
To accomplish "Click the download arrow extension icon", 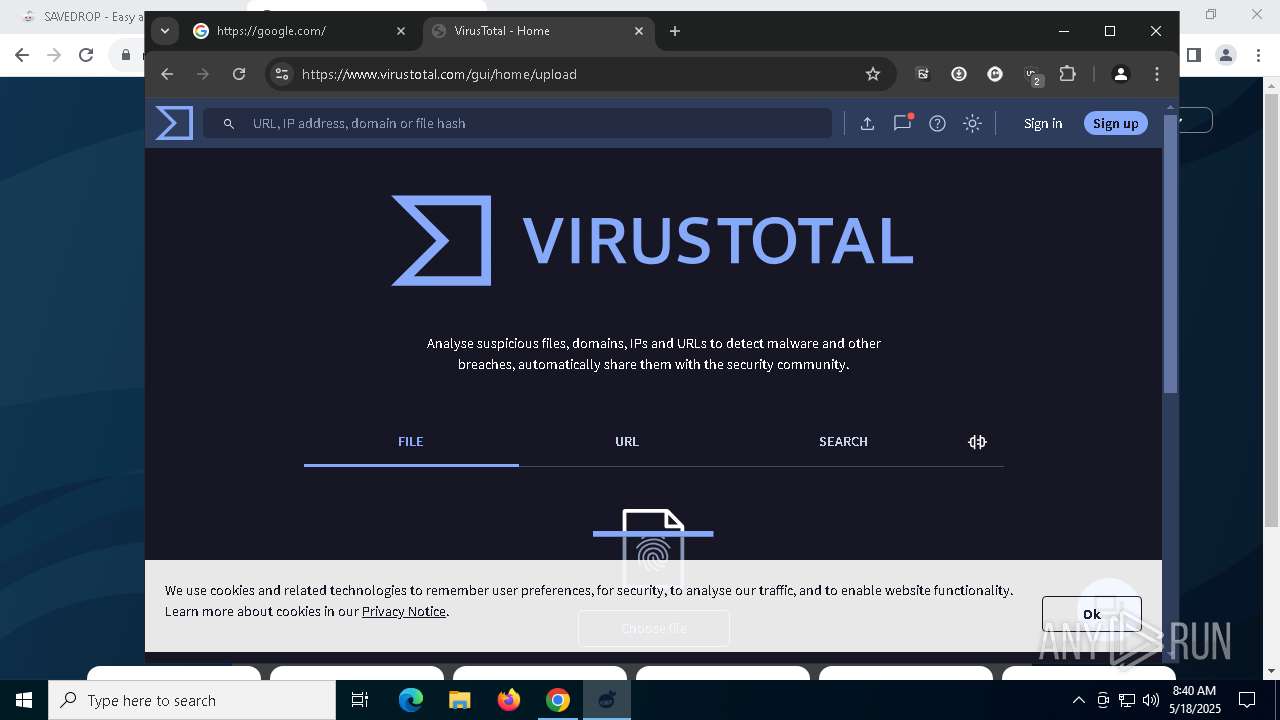I will click(x=959, y=74).
